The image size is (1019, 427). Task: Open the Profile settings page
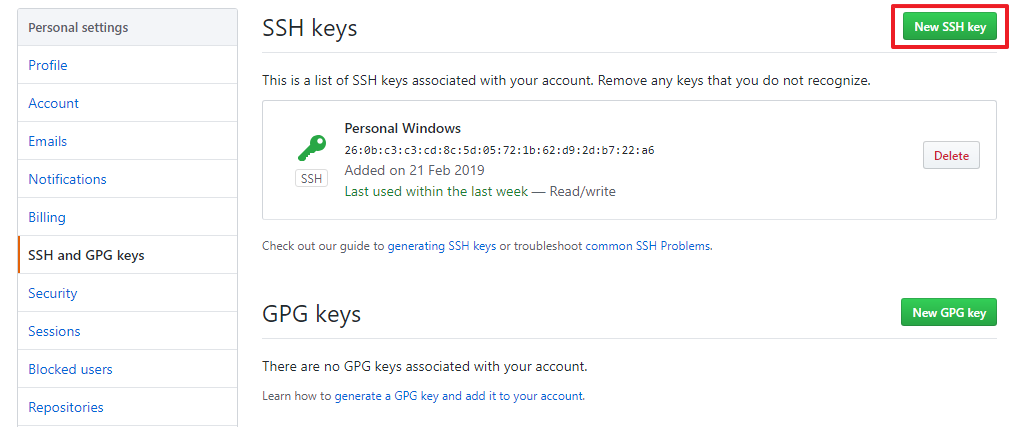47,65
